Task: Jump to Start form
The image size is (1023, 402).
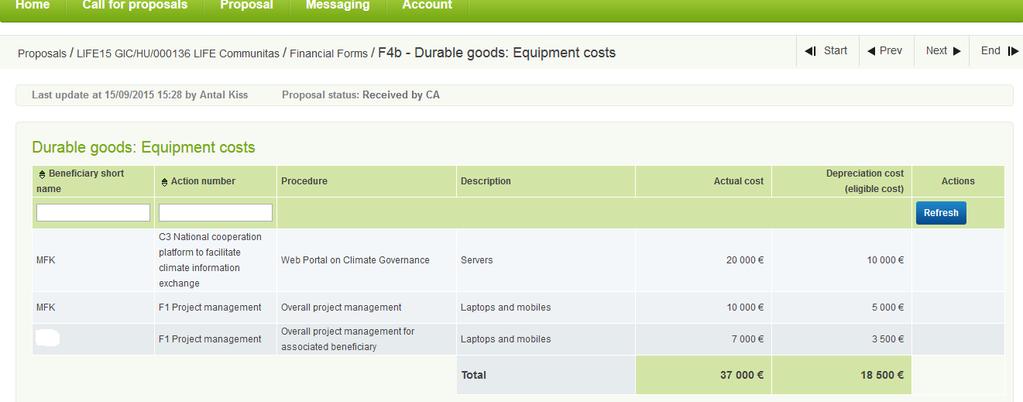Action: pyautogui.click(x=827, y=51)
